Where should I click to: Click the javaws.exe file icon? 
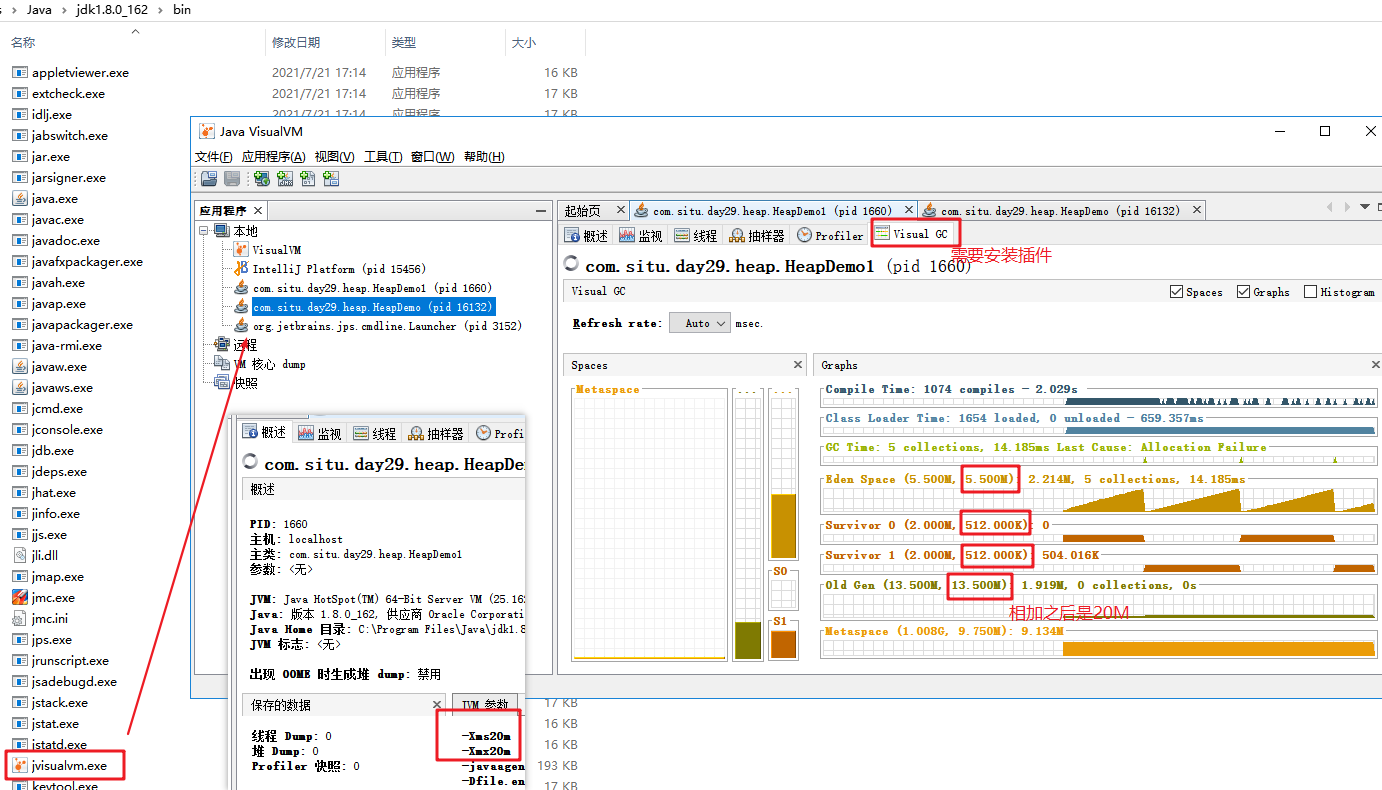tap(19, 387)
